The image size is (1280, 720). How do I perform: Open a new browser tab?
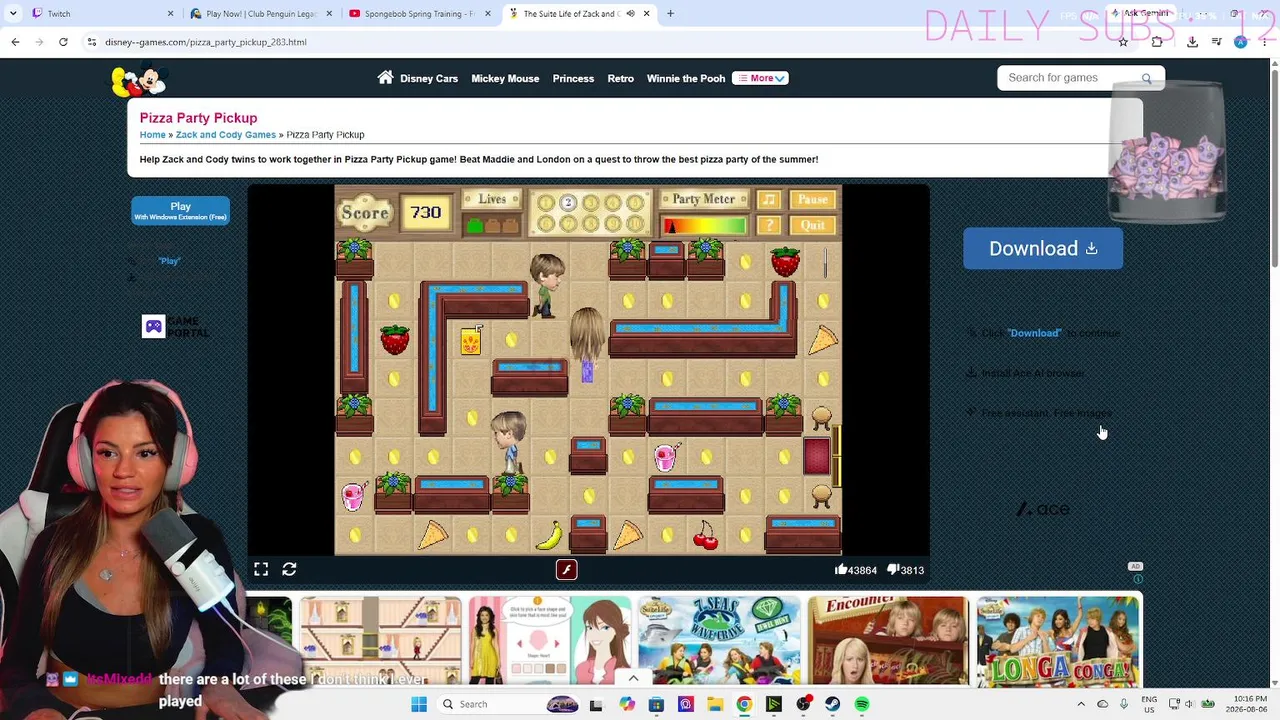point(670,14)
